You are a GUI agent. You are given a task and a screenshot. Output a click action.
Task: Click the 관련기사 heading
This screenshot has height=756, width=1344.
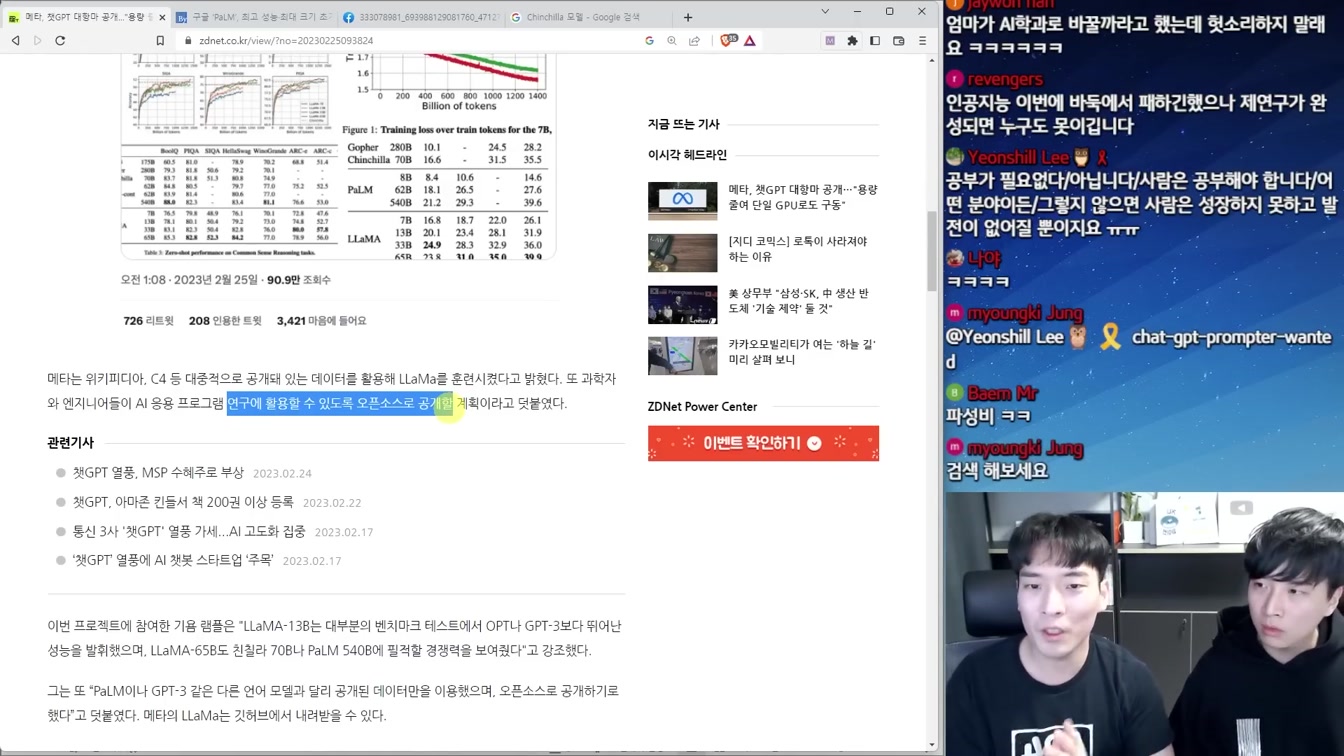point(71,442)
